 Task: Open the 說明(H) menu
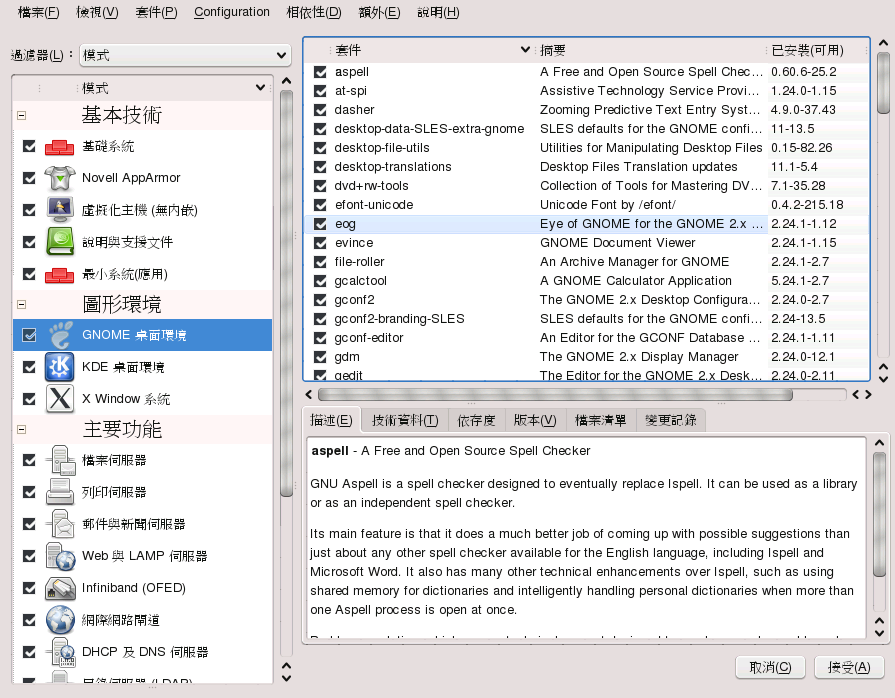[x=438, y=12]
